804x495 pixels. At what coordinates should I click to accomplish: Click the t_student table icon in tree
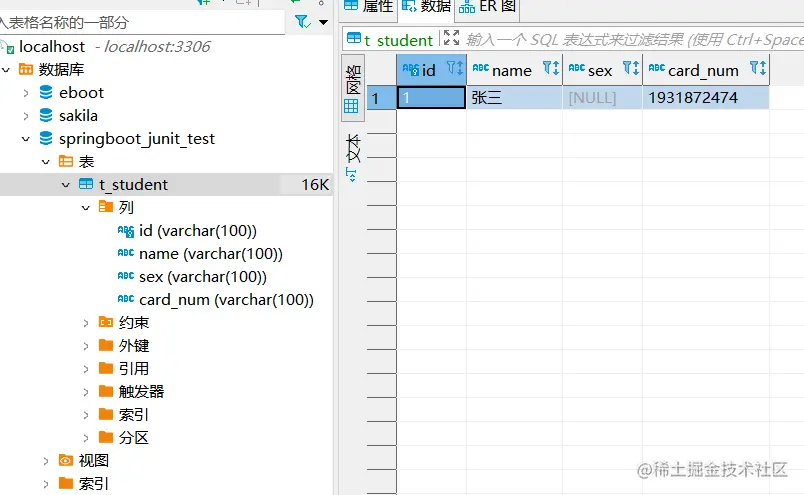click(86, 184)
